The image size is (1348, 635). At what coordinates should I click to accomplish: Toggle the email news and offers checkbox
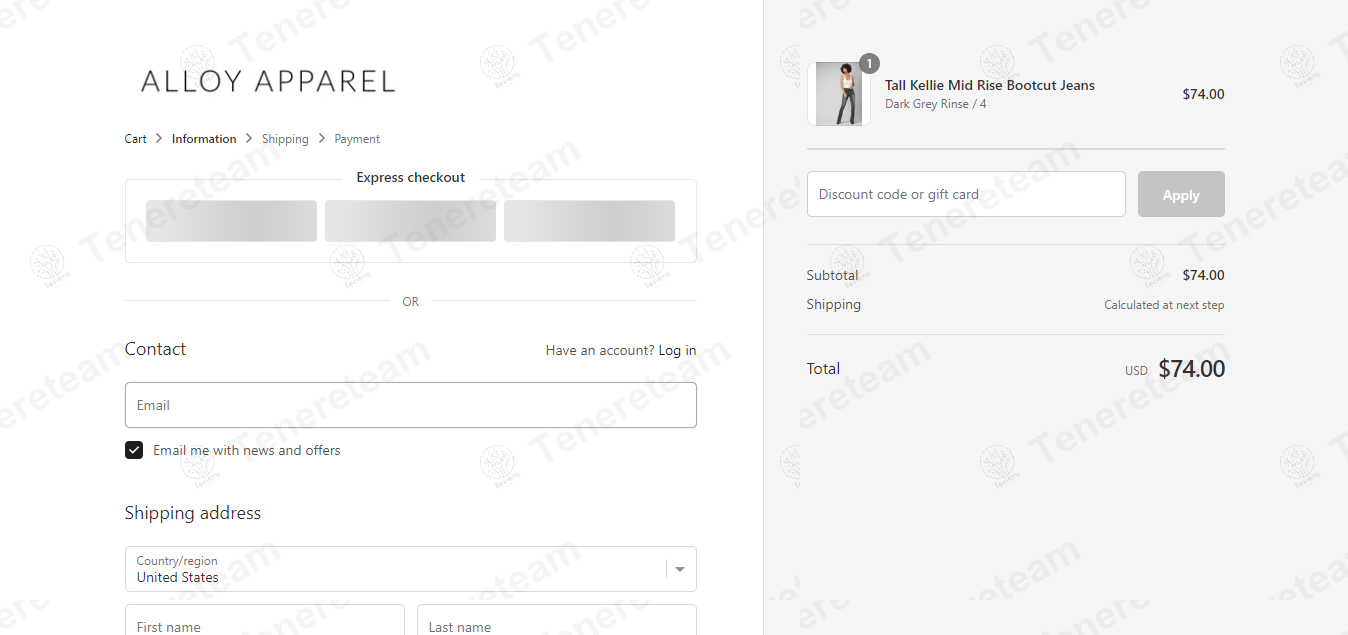(x=134, y=450)
